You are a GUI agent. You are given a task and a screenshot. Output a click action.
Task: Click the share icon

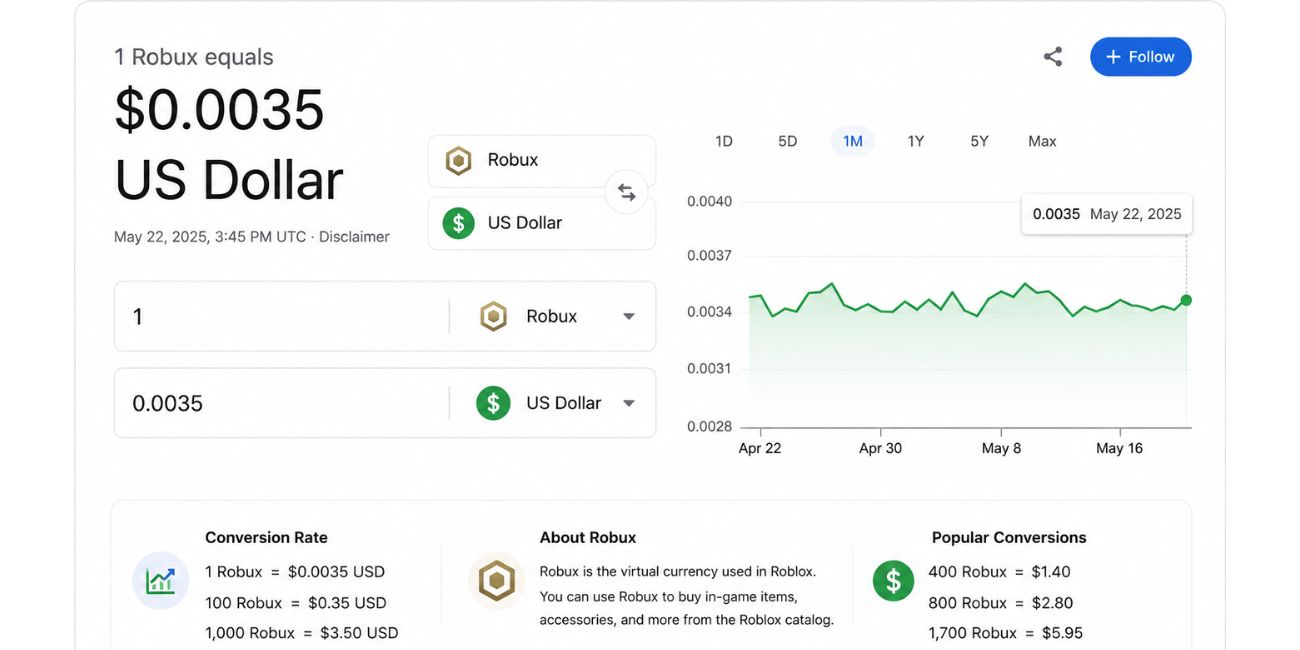pos(1052,57)
